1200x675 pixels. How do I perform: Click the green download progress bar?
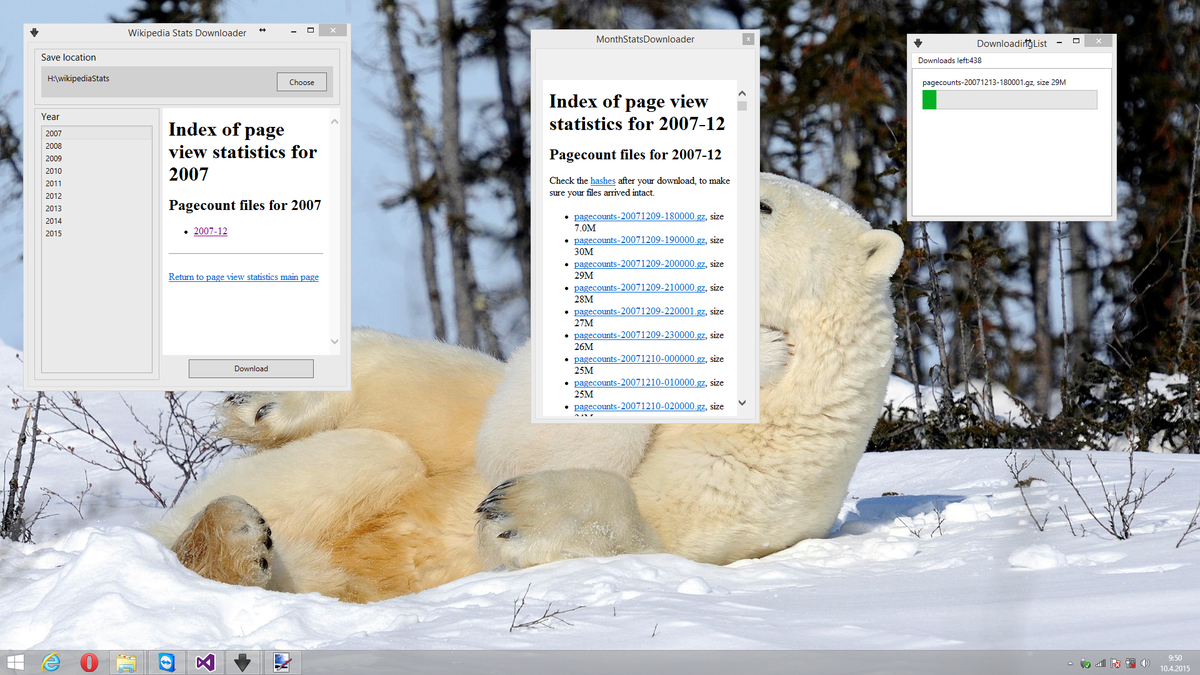click(1009, 100)
